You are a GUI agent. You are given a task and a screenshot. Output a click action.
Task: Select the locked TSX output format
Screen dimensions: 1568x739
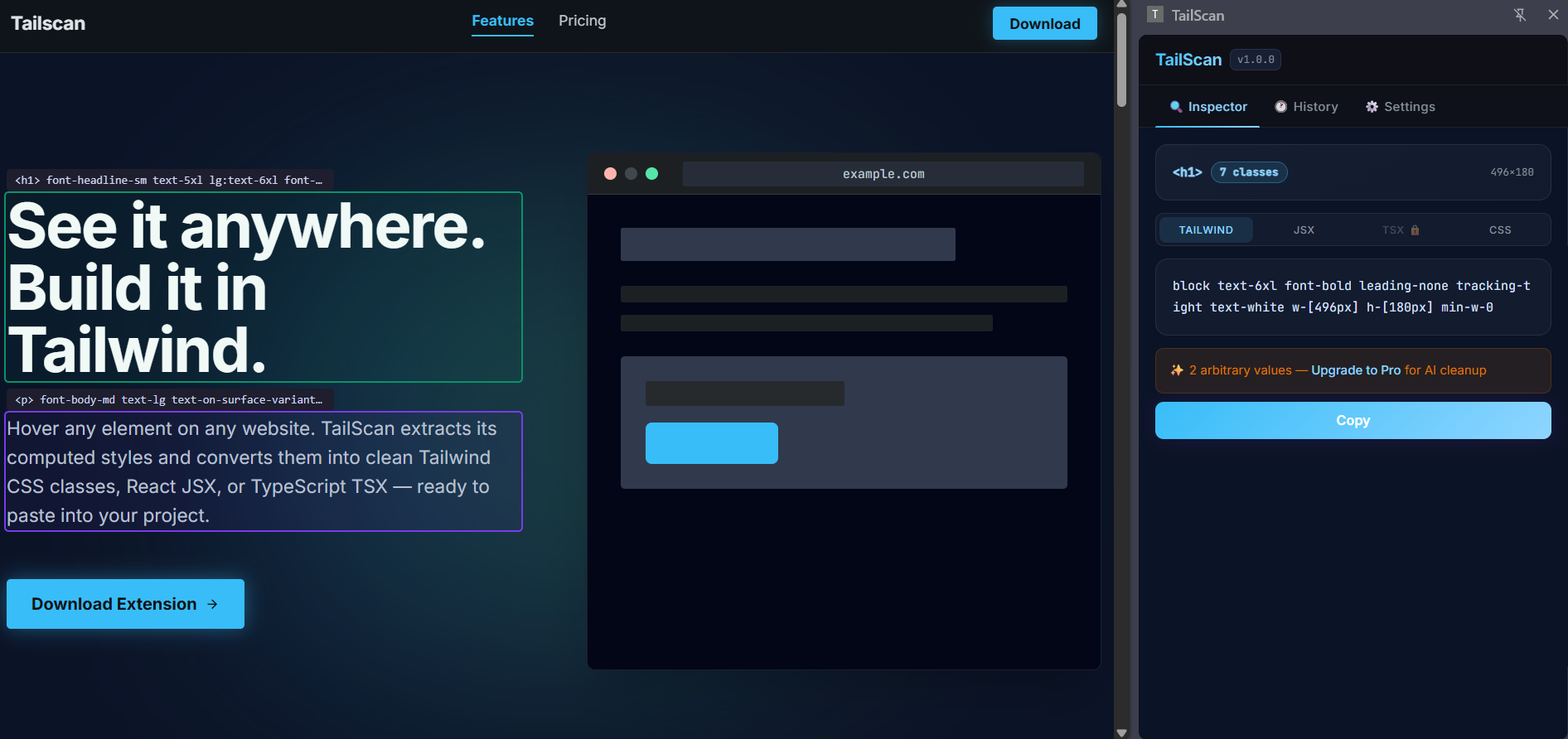pyautogui.click(x=1401, y=230)
